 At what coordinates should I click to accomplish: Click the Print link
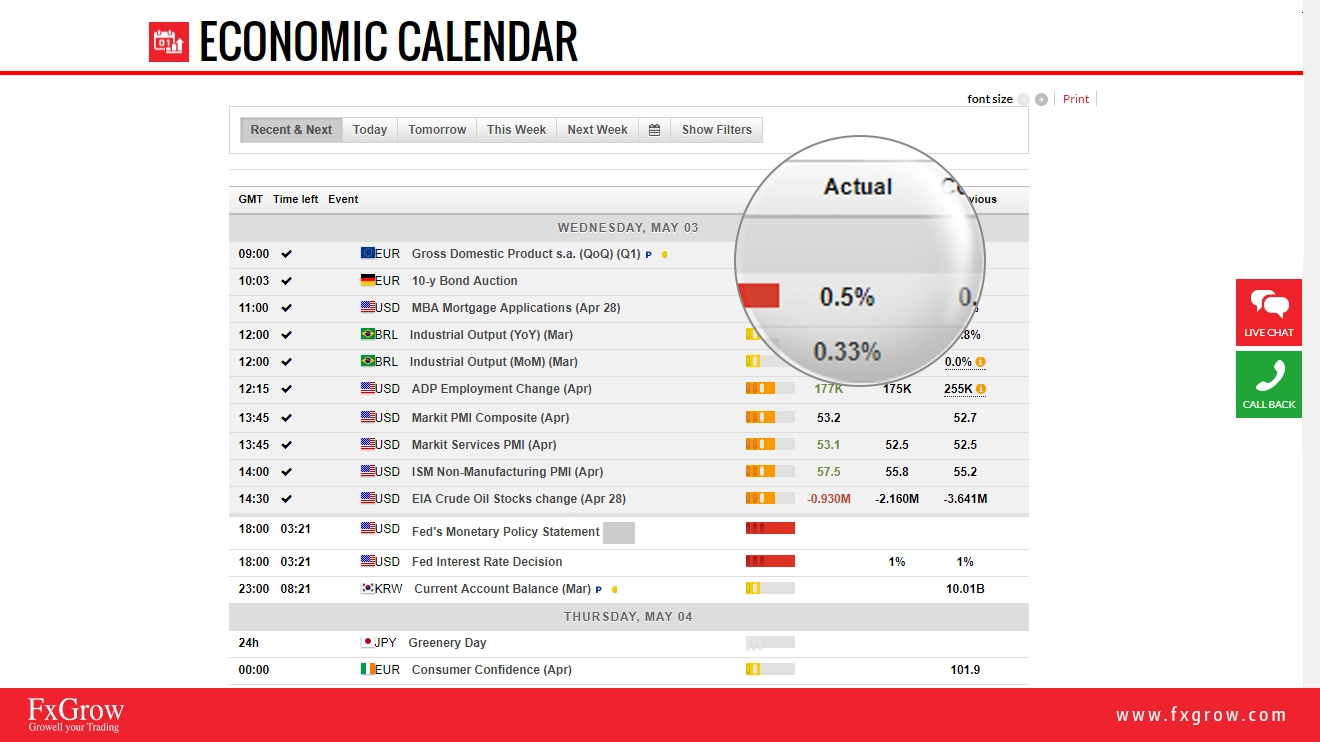(1076, 99)
